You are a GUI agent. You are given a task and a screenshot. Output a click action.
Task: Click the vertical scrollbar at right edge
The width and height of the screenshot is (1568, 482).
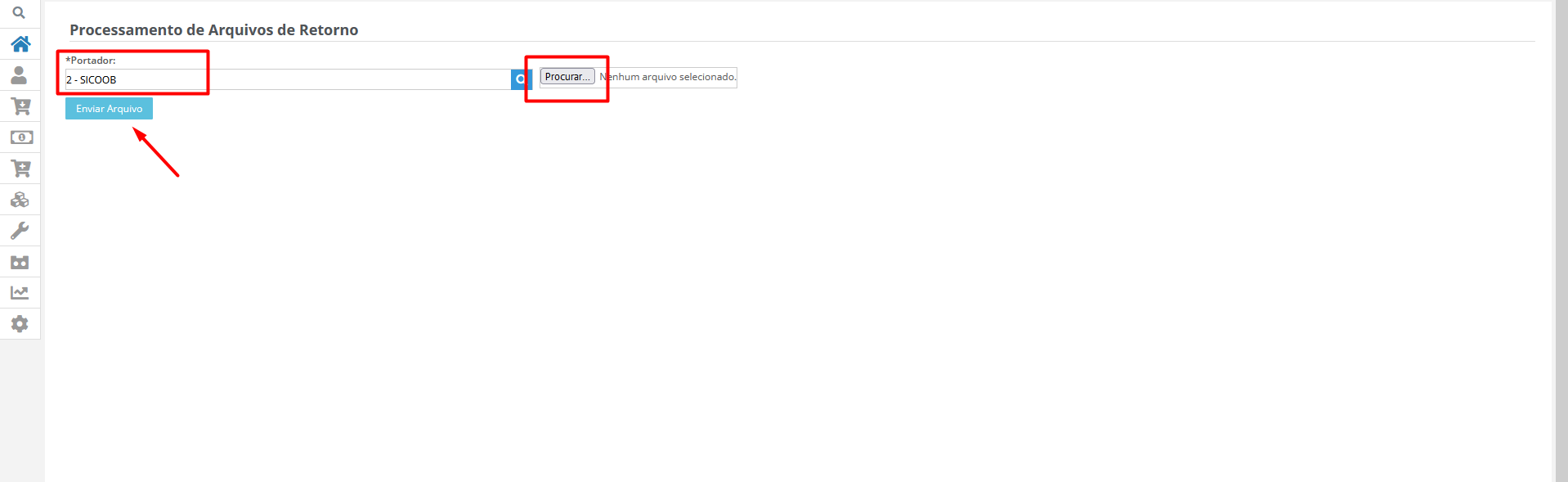[1560, 241]
